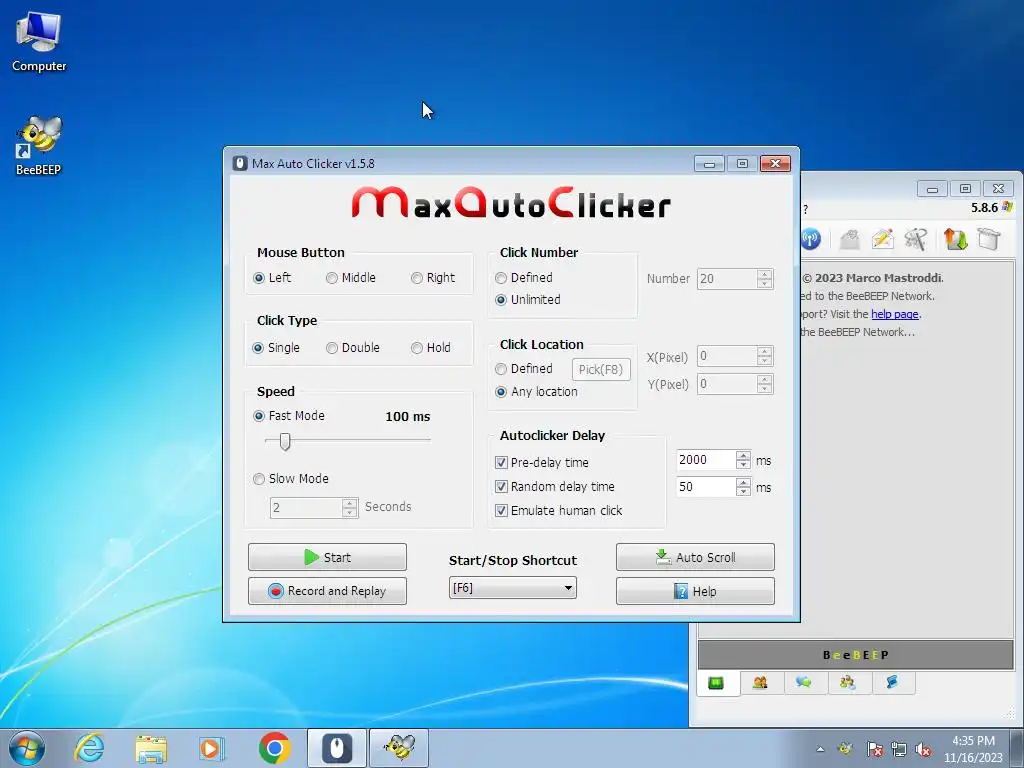The image size is (1024, 768).
Task: Click the Pick(F8) button
Action: click(601, 370)
